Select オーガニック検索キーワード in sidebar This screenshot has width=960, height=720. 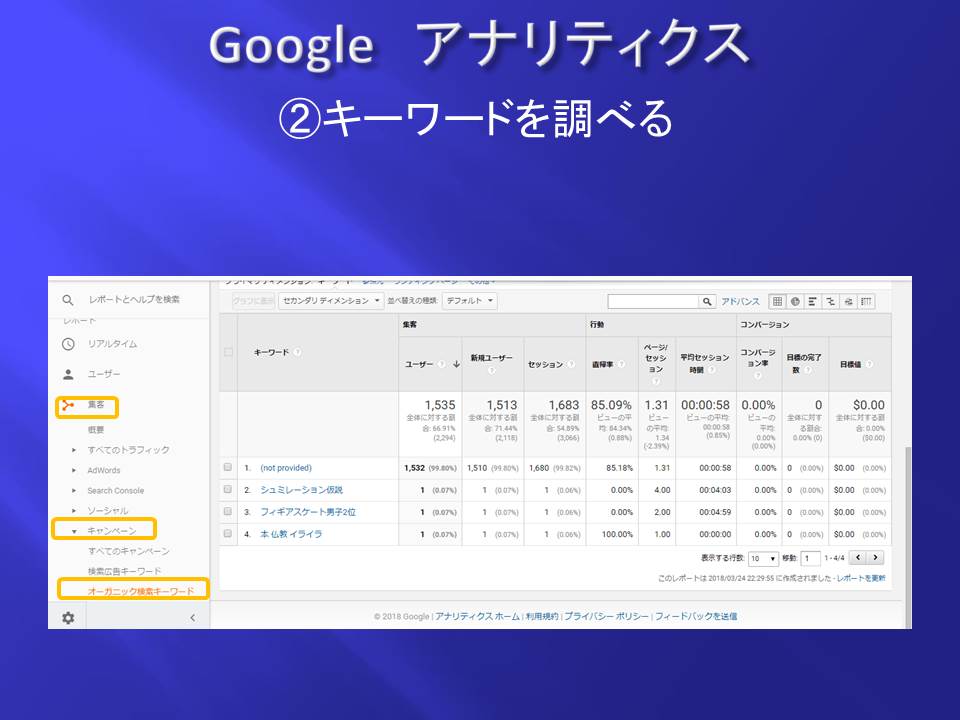(x=141, y=591)
